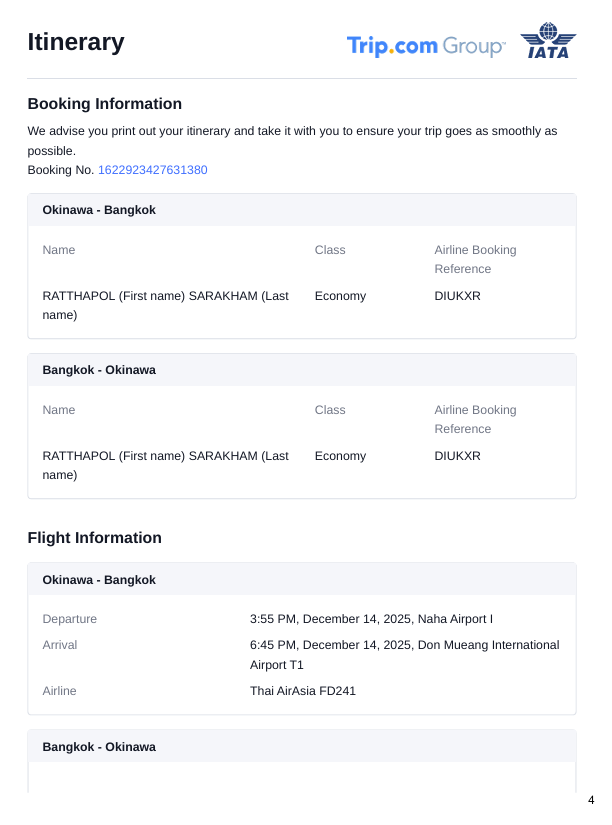Click Economy class in Bangkok - Okinawa booking card

[x=340, y=456]
